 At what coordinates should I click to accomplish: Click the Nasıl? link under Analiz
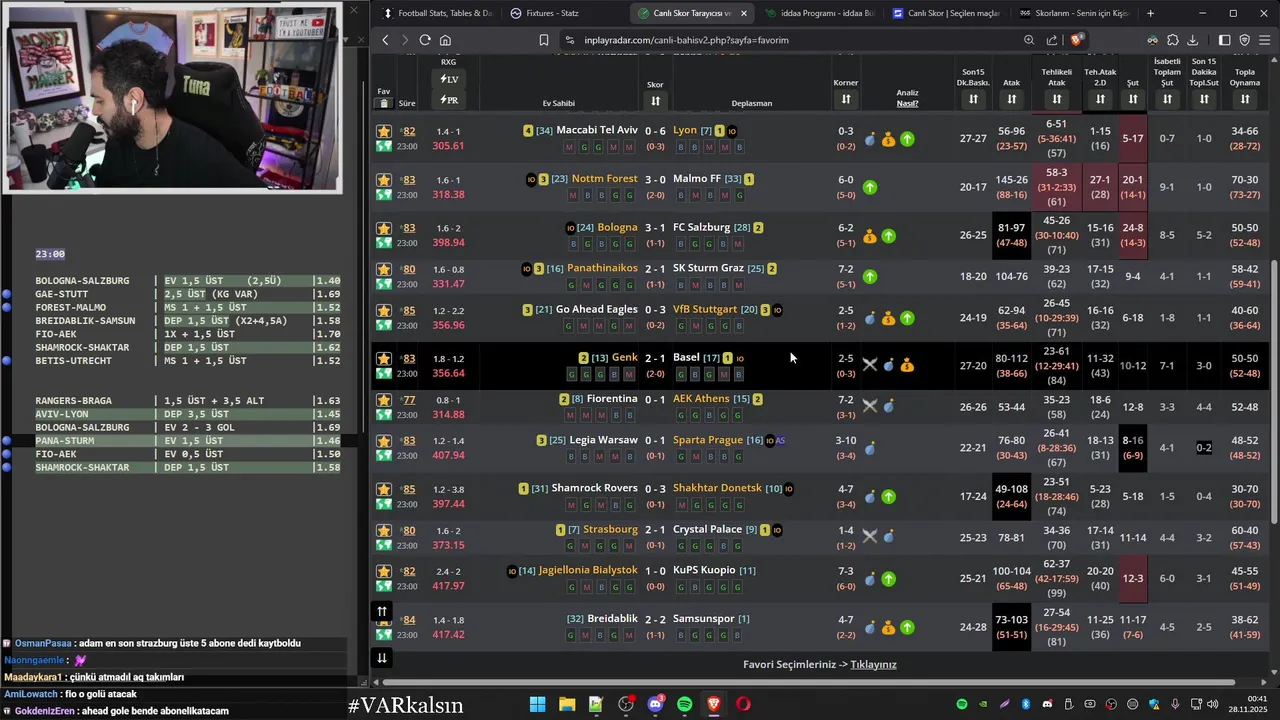(907, 103)
